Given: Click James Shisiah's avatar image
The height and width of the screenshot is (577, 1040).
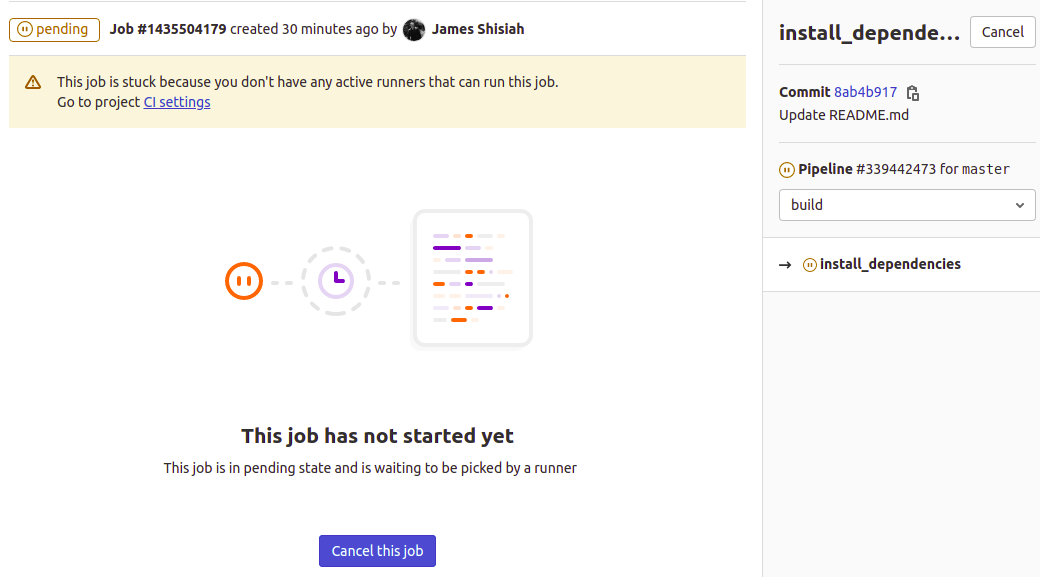Looking at the screenshot, I should click(x=414, y=30).
